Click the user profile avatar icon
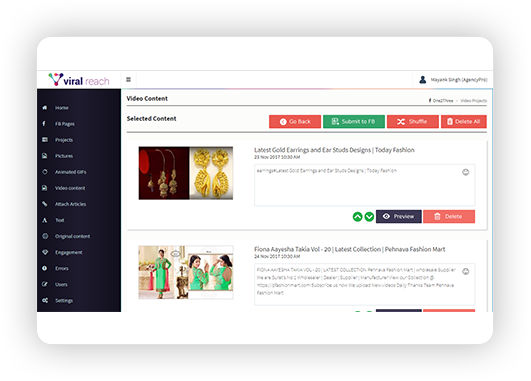This screenshot has height=381, width=531. coord(422,80)
